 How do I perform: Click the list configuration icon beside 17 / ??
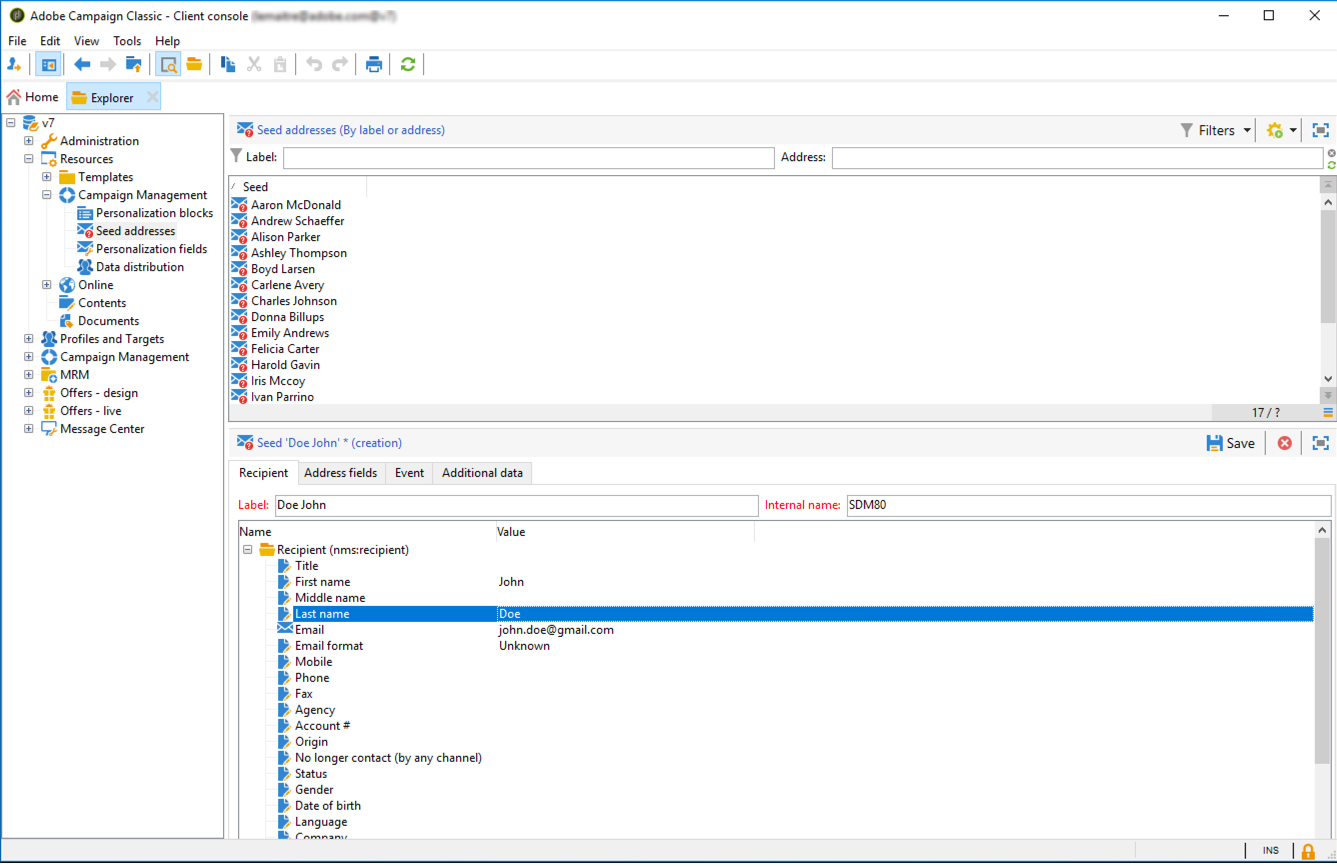pos(1328,412)
